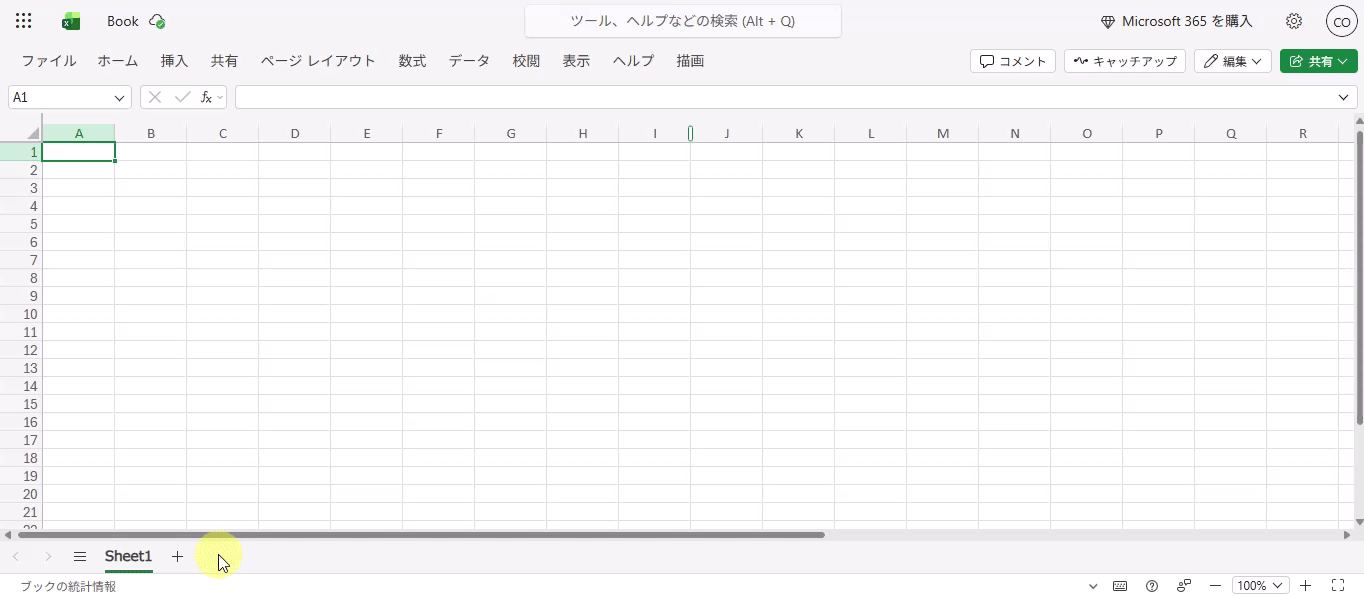This screenshot has height=596, width=1364.
Task: Click the insert function fx icon
Action: pyautogui.click(x=206, y=97)
